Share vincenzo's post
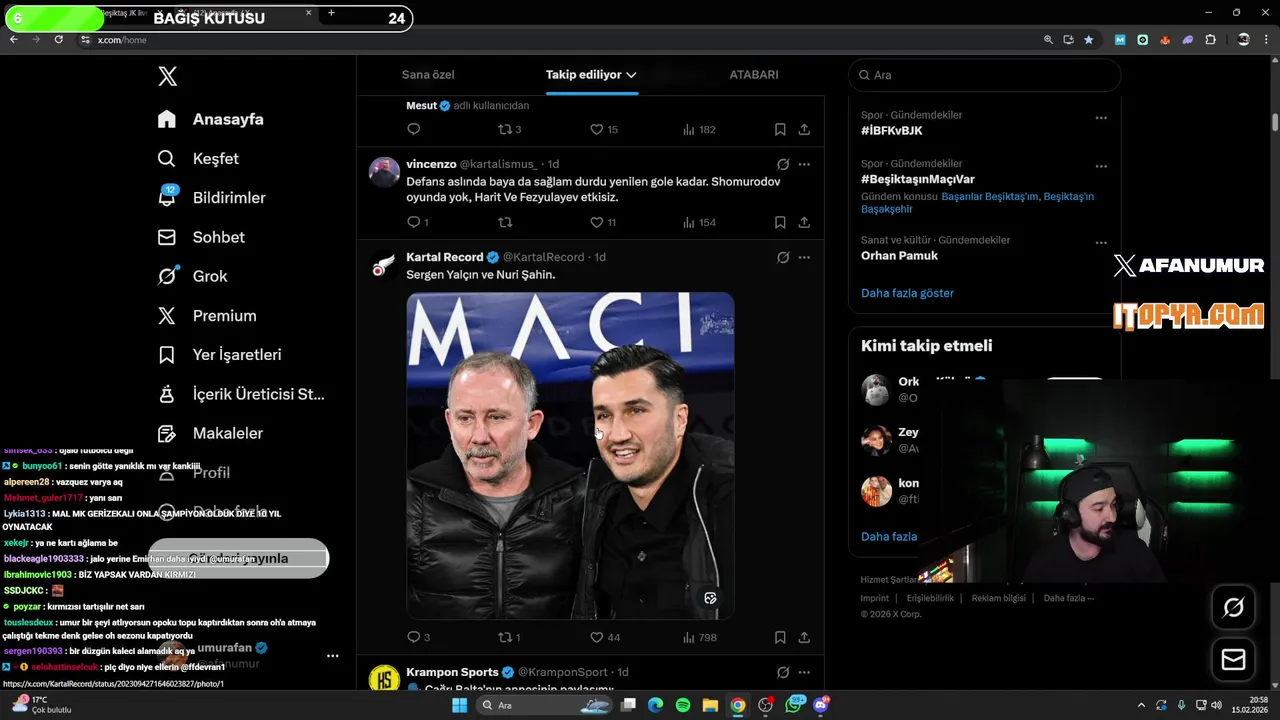The height and width of the screenshot is (720, 1280). (x=804, y=222)
